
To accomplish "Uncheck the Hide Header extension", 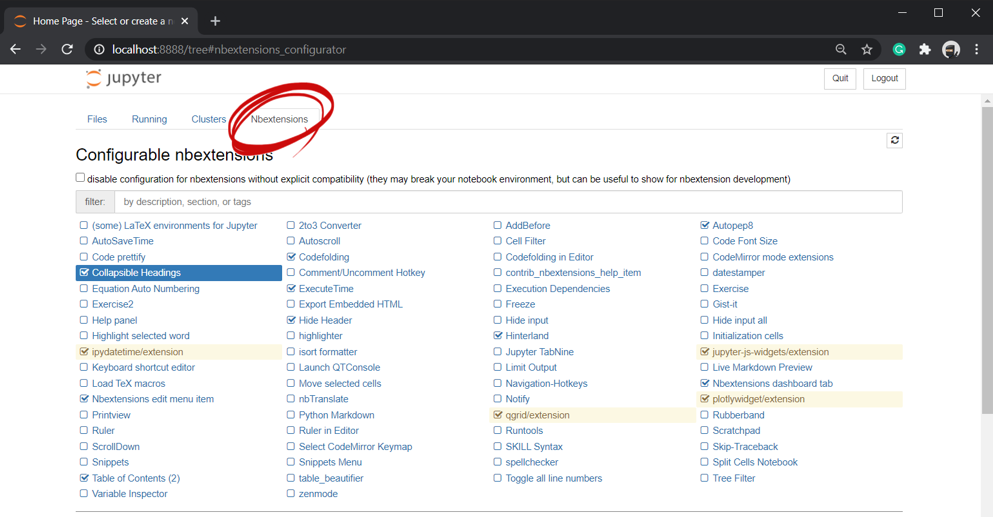I will [291, 320].
